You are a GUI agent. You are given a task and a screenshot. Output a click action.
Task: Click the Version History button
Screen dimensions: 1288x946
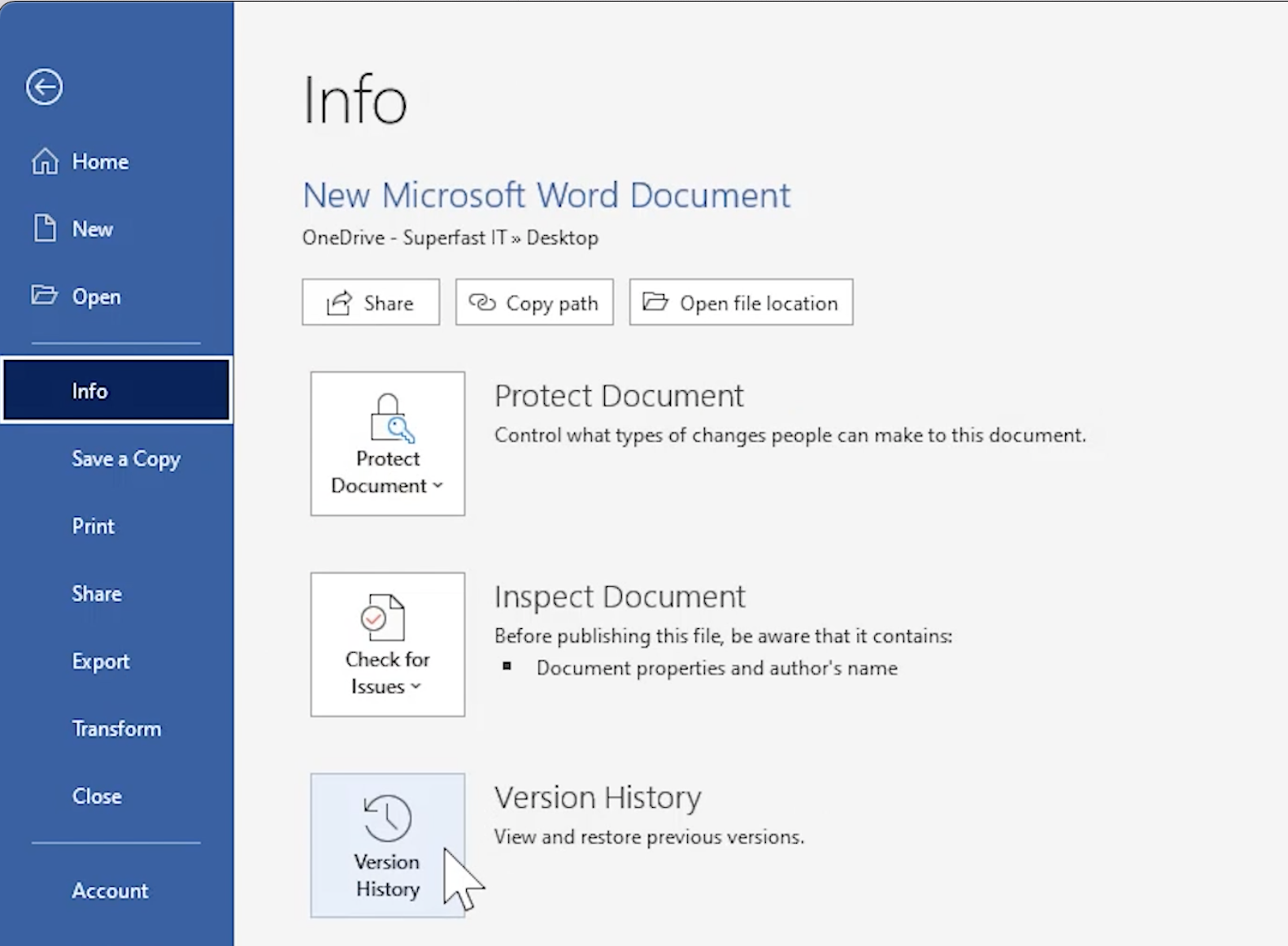coord(388,845)
